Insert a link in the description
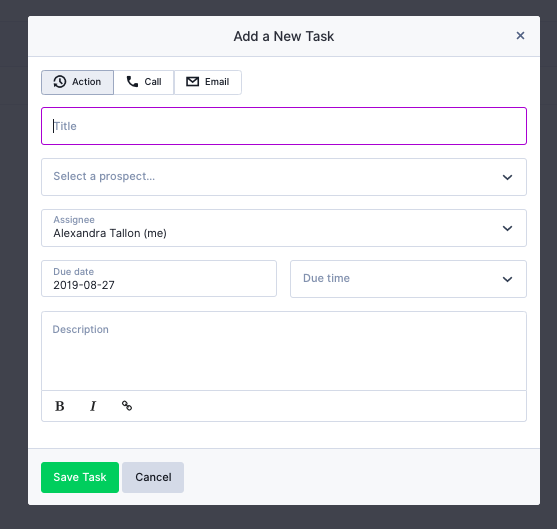 click(x=127, y=406)
